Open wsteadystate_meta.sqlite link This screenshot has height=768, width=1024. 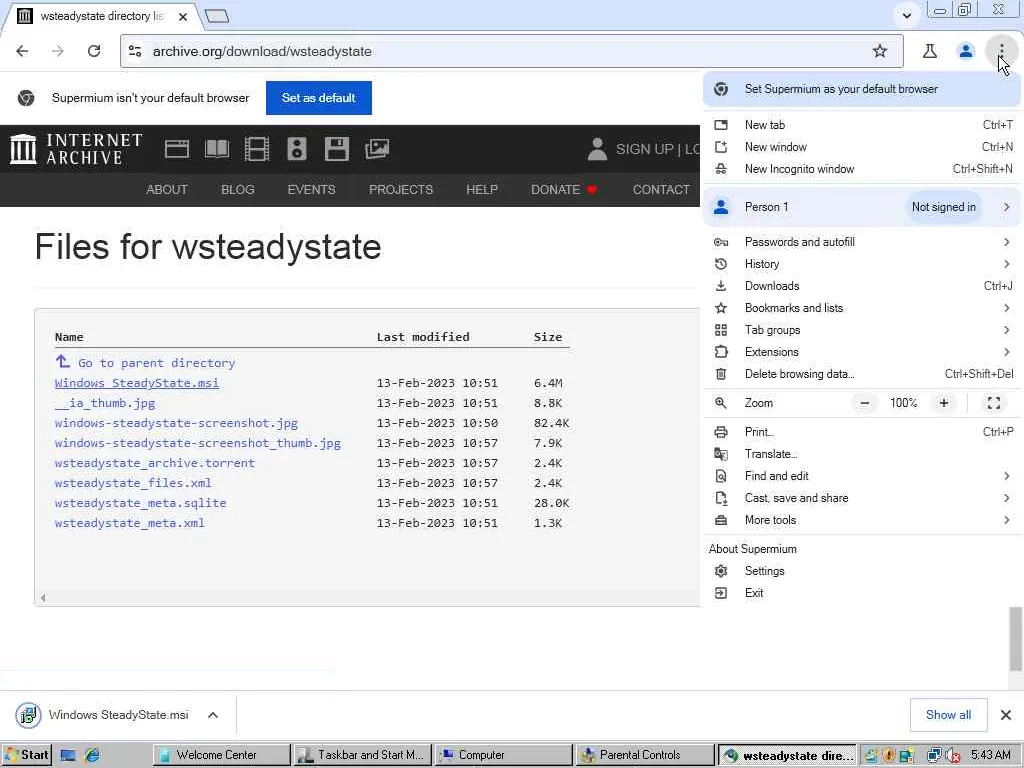click(x=140, y=503)
